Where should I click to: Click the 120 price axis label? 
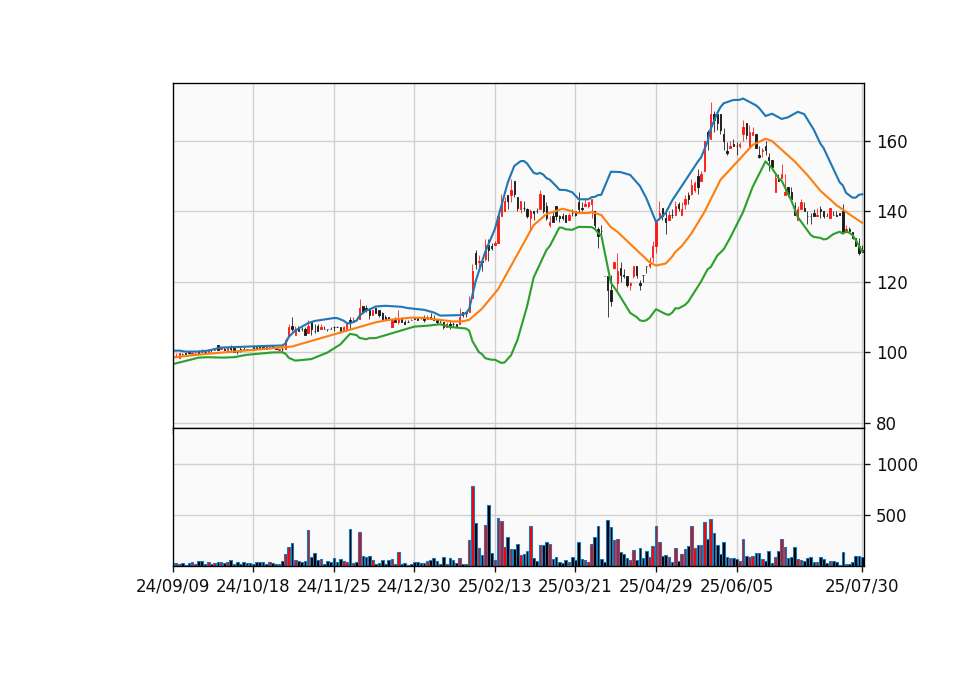coord(891,283)
